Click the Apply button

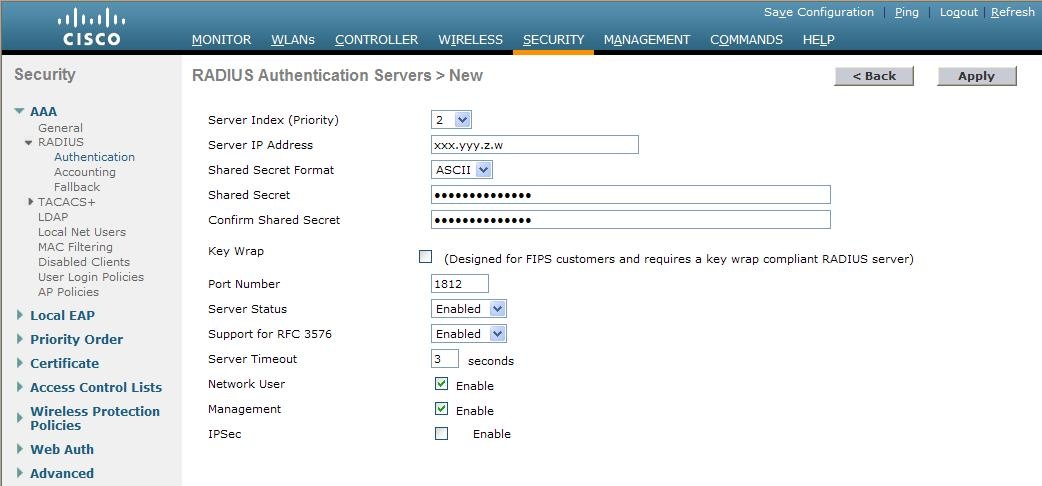(x=977, y=76)
